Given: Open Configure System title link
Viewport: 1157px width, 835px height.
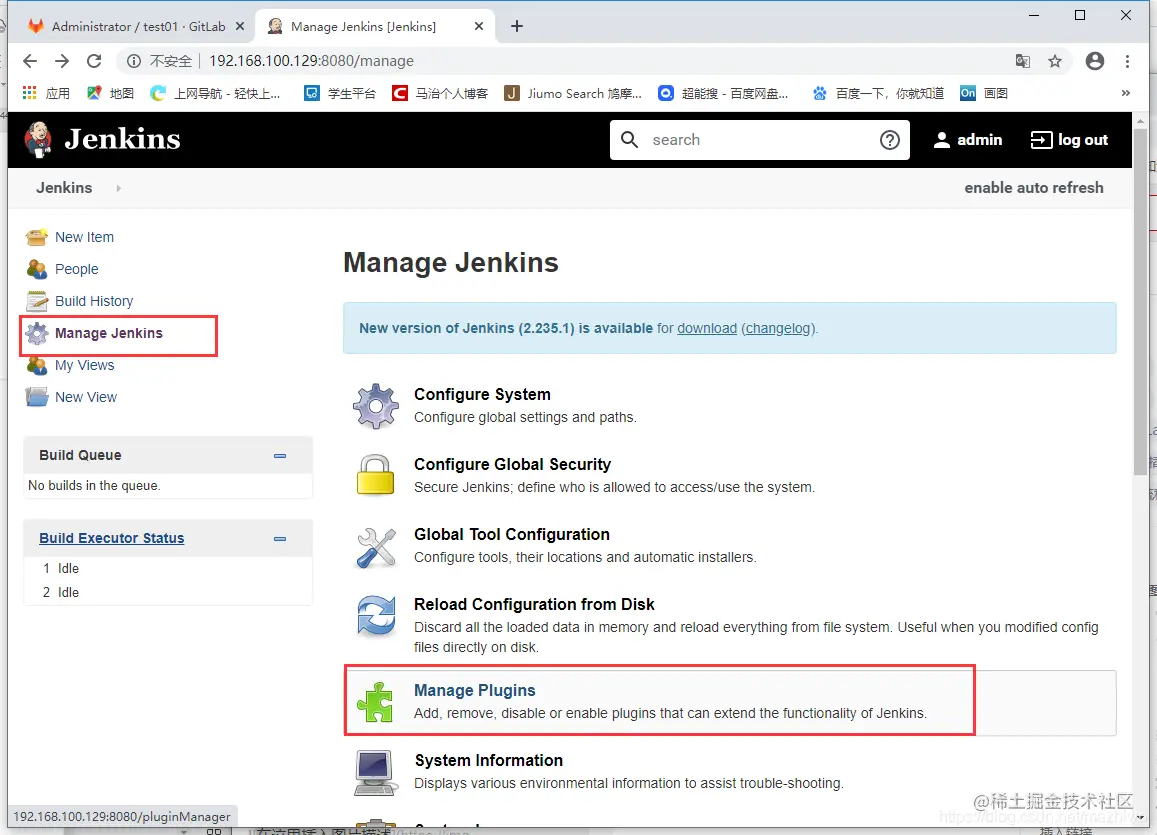Looking at the screenshot, I should point(482,395).
